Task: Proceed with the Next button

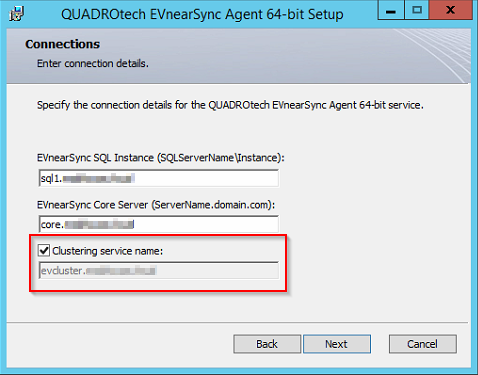Action: pyautogui.click(x=337, y=344)
